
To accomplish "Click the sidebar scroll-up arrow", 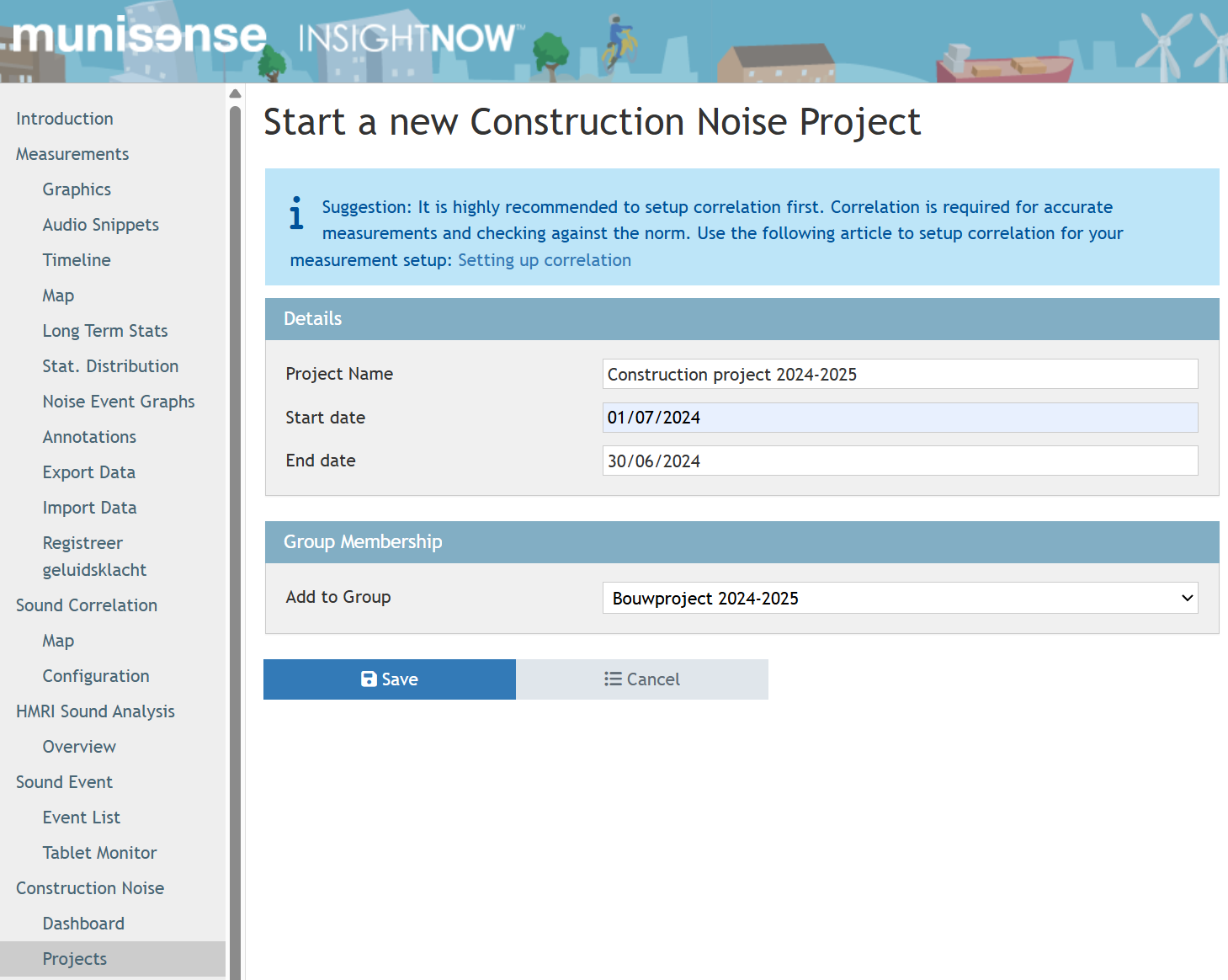I will (x=236, y=93).
